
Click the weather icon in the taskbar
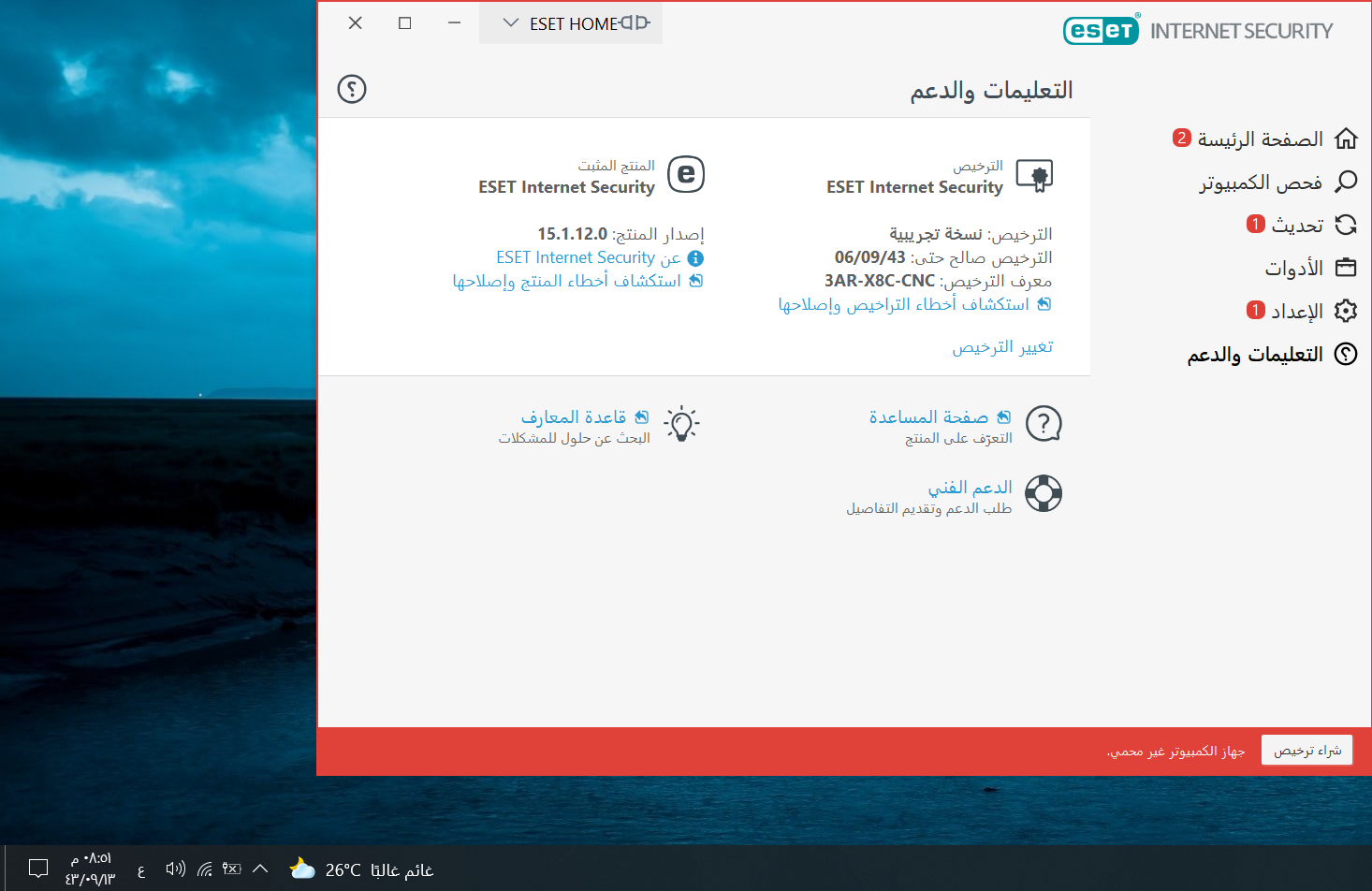tap(302, 869)
